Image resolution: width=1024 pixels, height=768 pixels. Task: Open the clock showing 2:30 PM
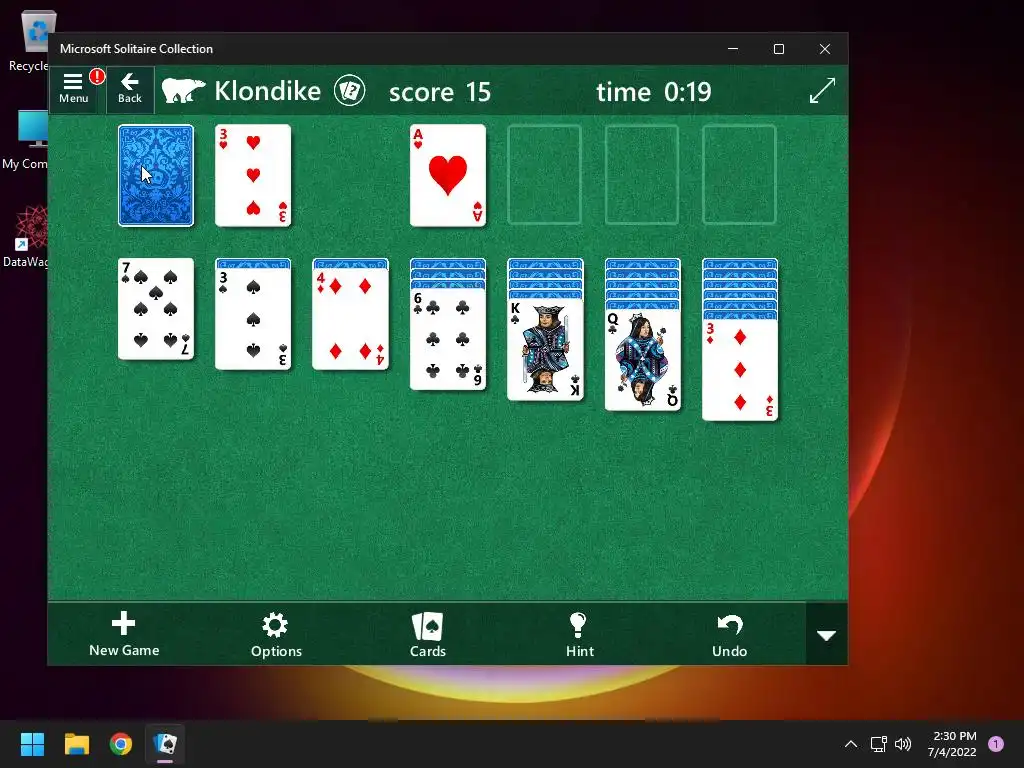click(x=952, y=744)
